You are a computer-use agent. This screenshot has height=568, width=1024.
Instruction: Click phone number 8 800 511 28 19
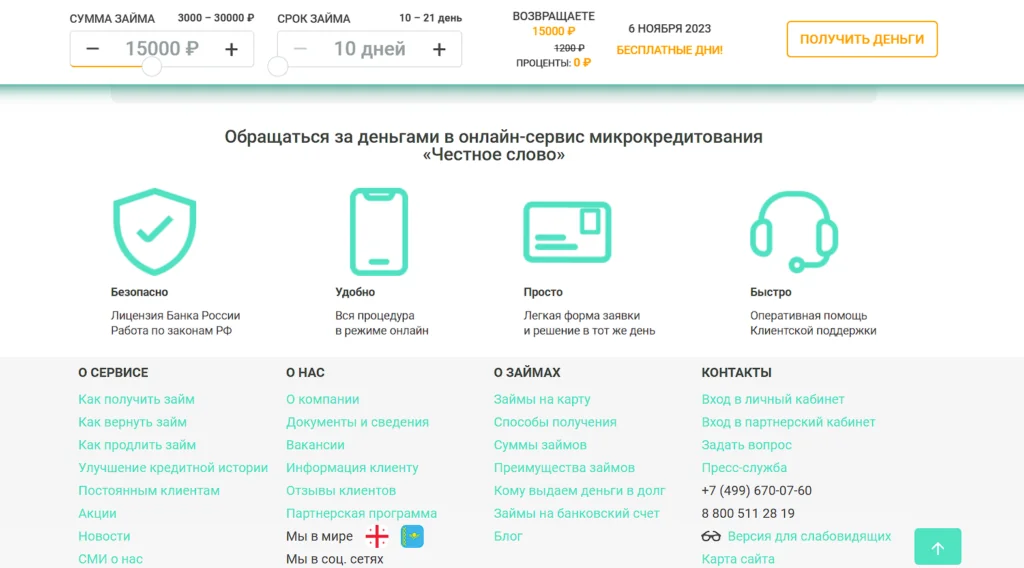(x=748, y=513)
